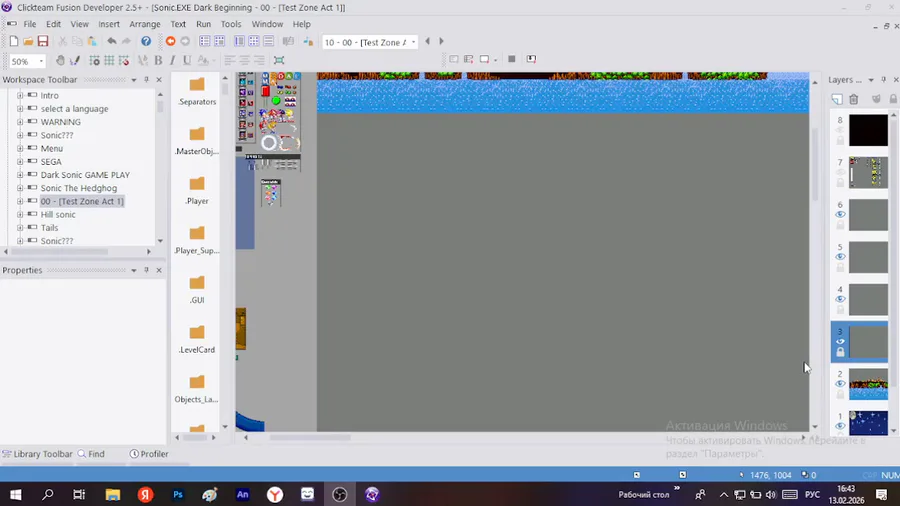Add a new layer in Layers panel

(837, 99)
